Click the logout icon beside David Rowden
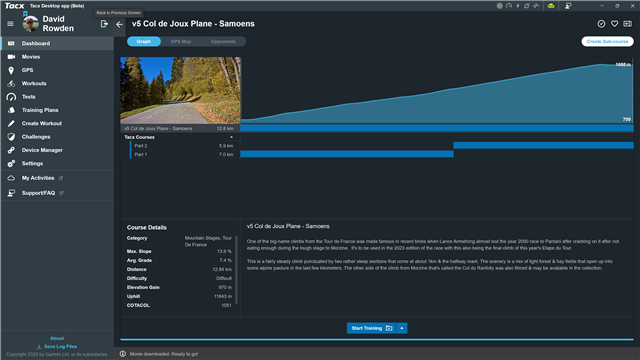The width and height of the screenshot is (640, 360). [104, 24]
